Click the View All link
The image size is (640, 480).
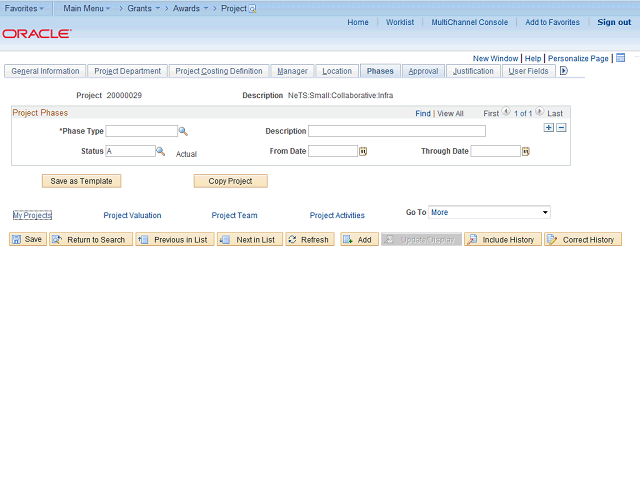tap(450, 113)
